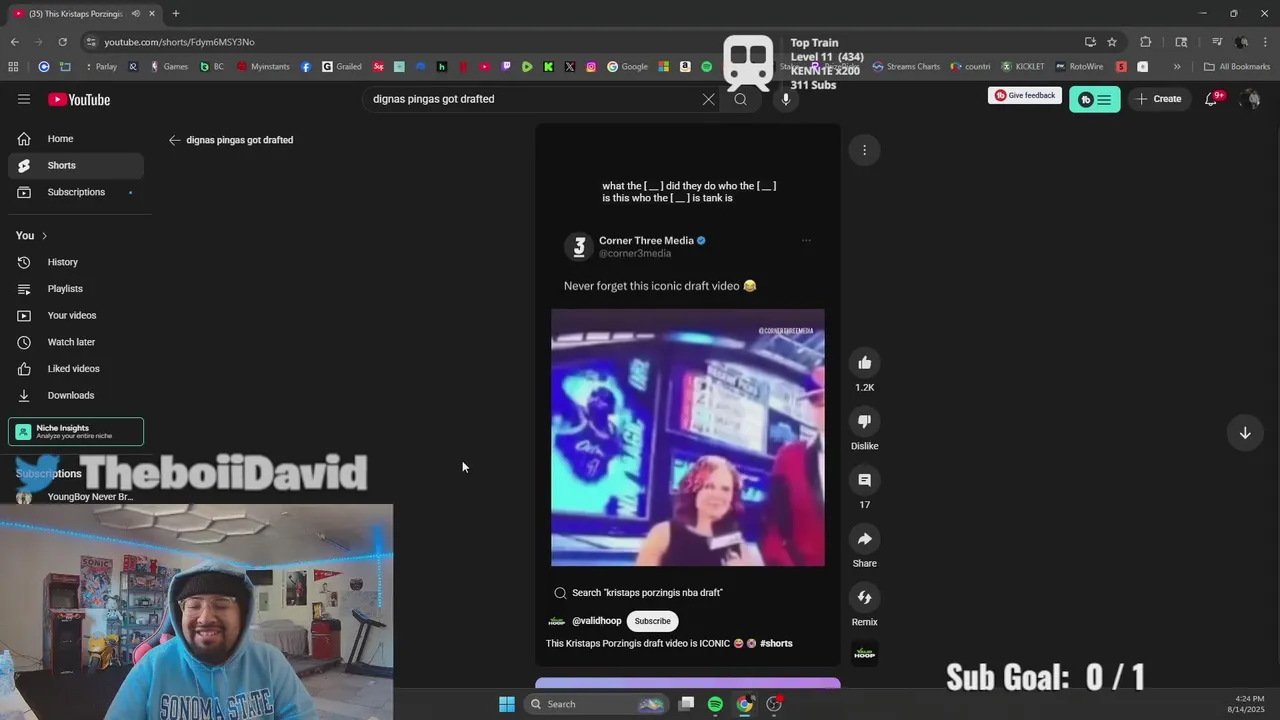Screen dimensions: 1280x720
Task: Click the #shorts hashtag
Action: point(776,643)
